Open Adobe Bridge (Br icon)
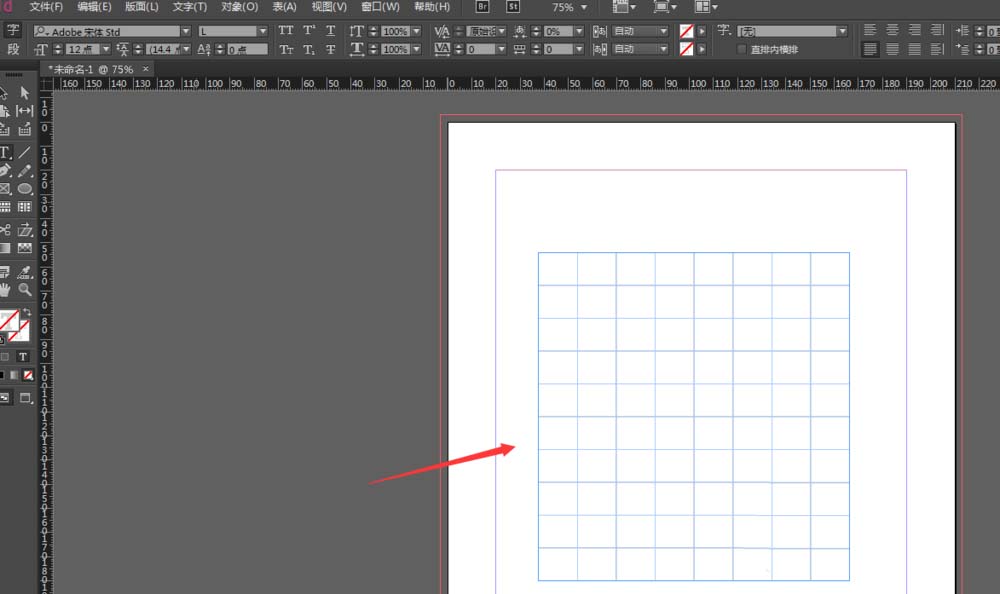This screenshot has width=1000, height=594. click(x=483, y=7)
